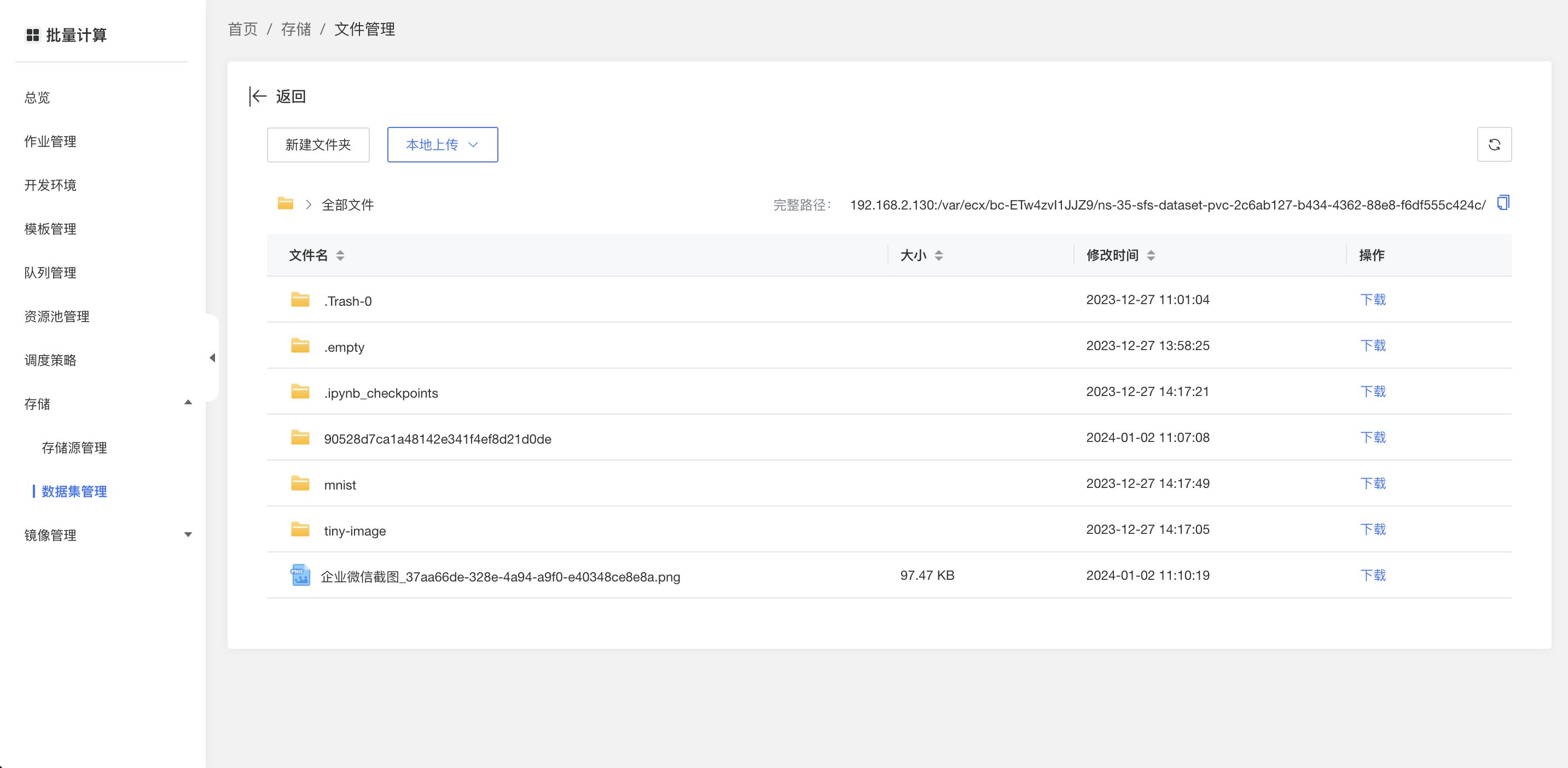Select 数据集管理 submenu item

(74, 492)
